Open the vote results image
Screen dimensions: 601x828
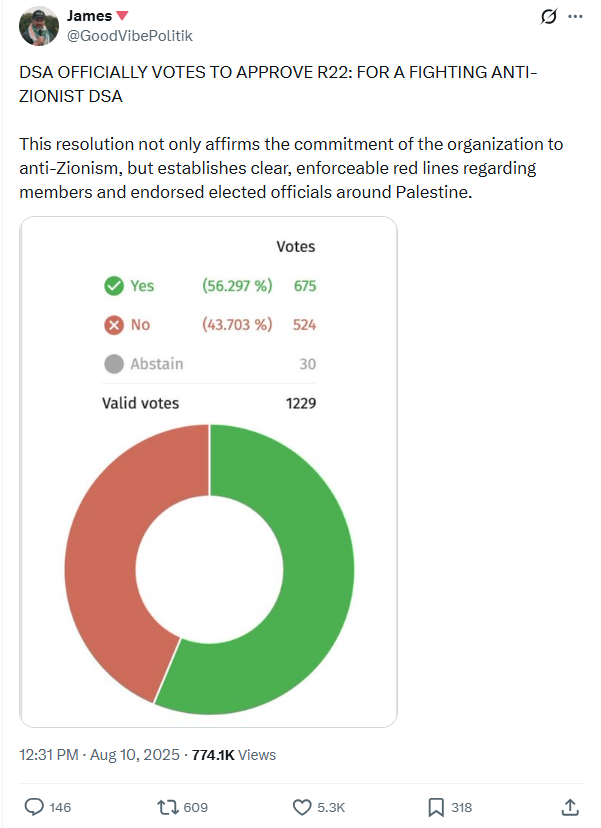tap(209, 471)
